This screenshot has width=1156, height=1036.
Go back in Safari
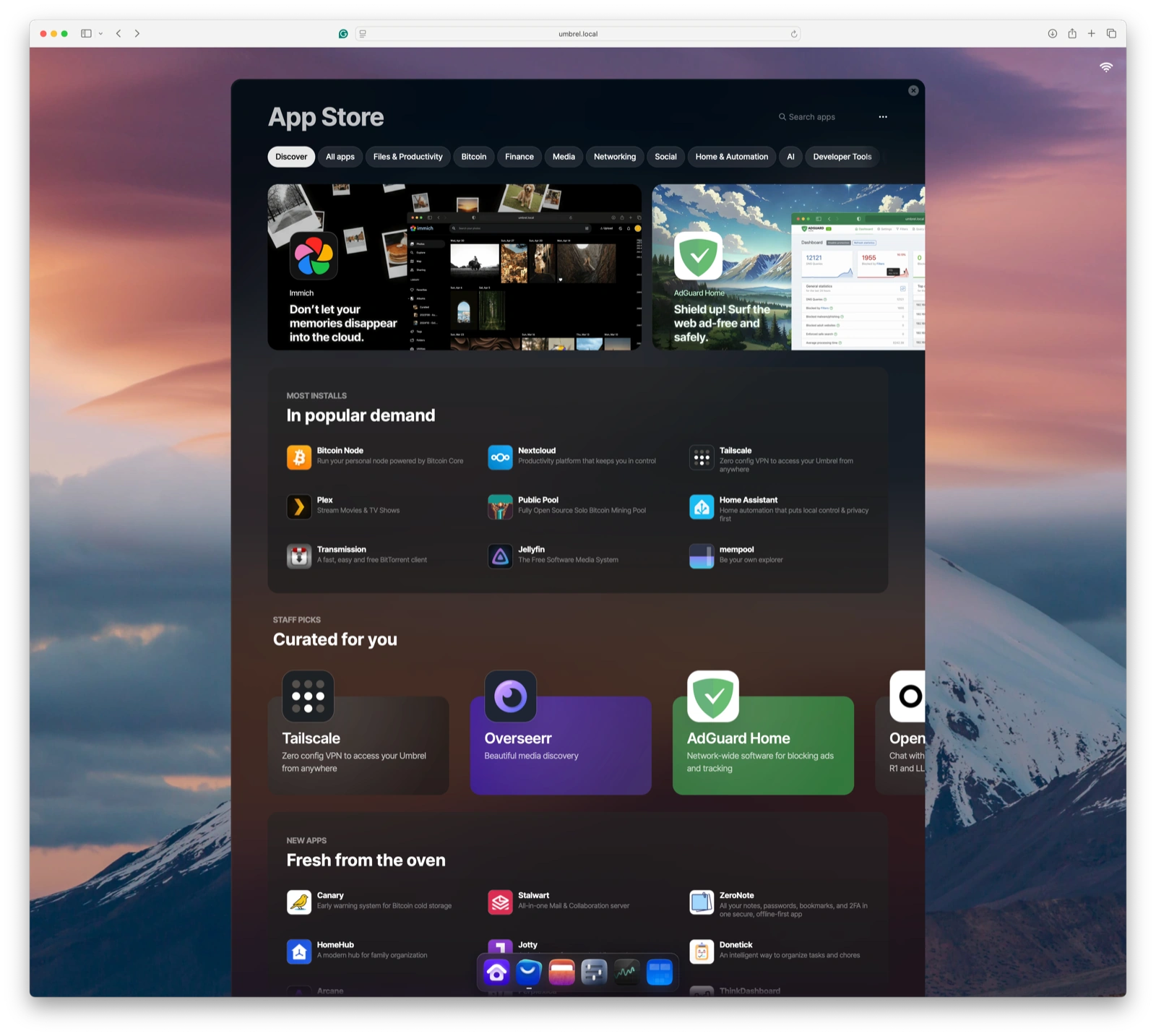(118, 34)
